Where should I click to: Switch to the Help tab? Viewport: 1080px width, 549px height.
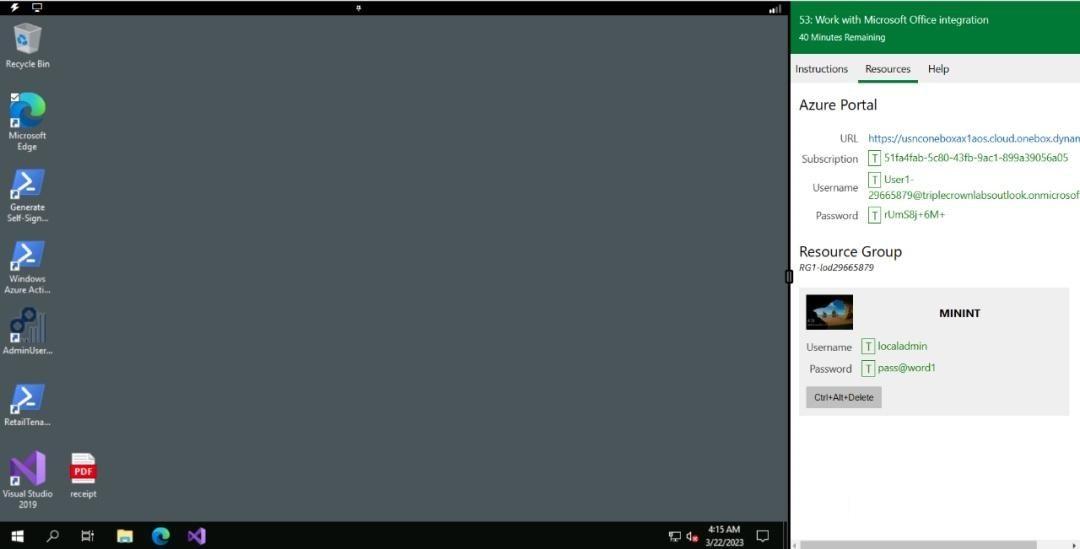[938, 69]
